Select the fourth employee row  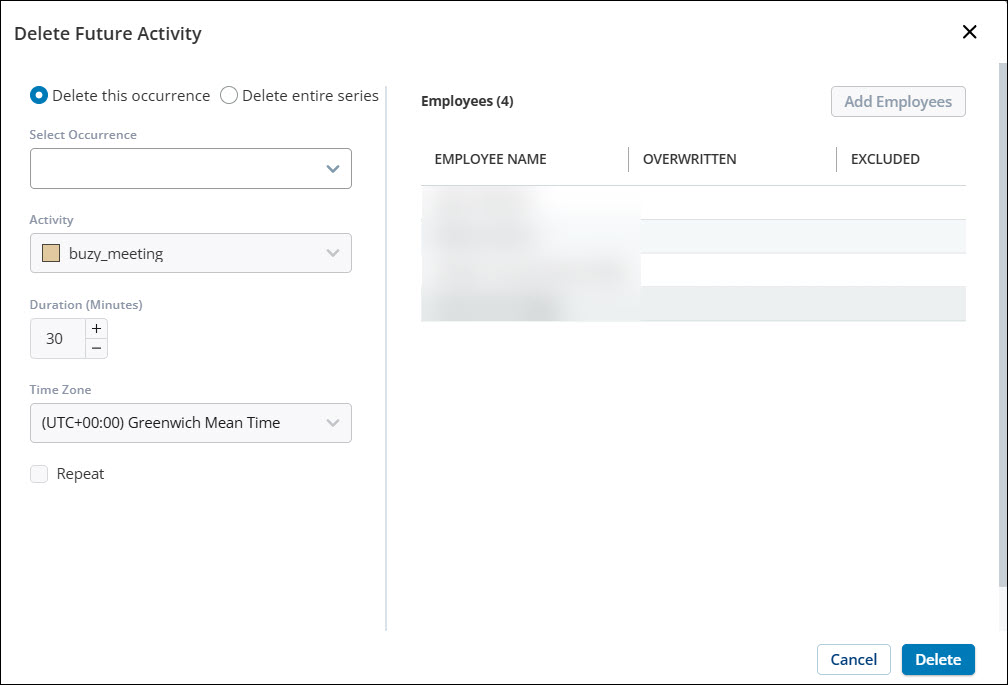[x=693, y=304]
